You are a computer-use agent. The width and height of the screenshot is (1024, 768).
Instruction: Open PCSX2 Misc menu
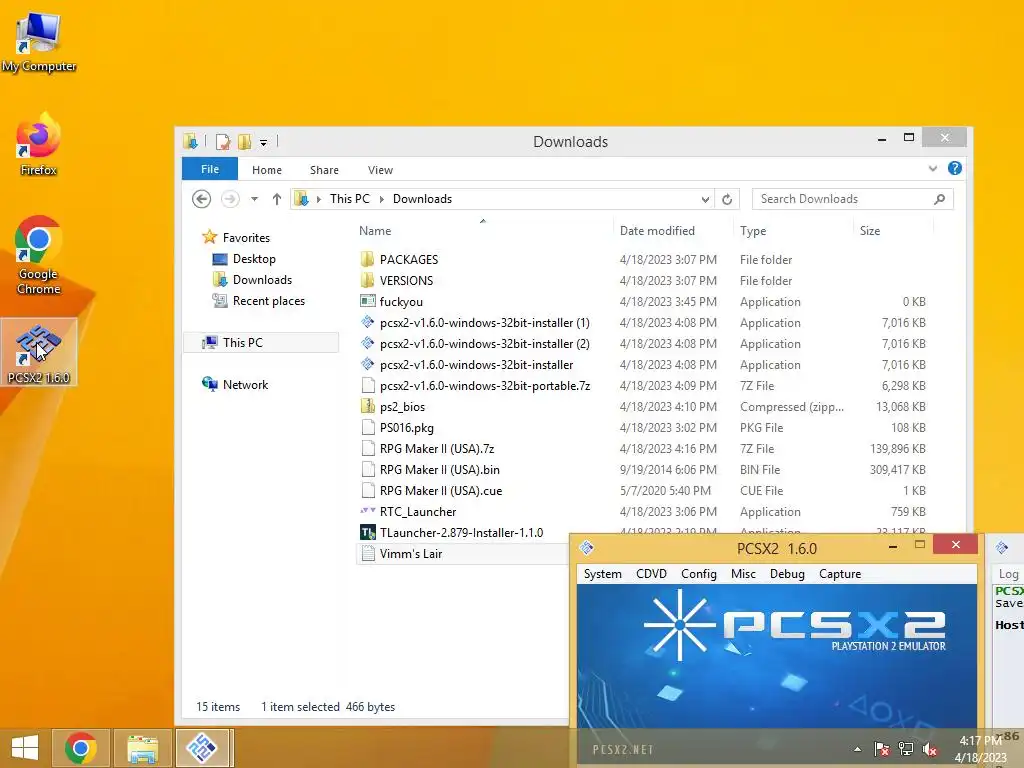coord(743,574)
